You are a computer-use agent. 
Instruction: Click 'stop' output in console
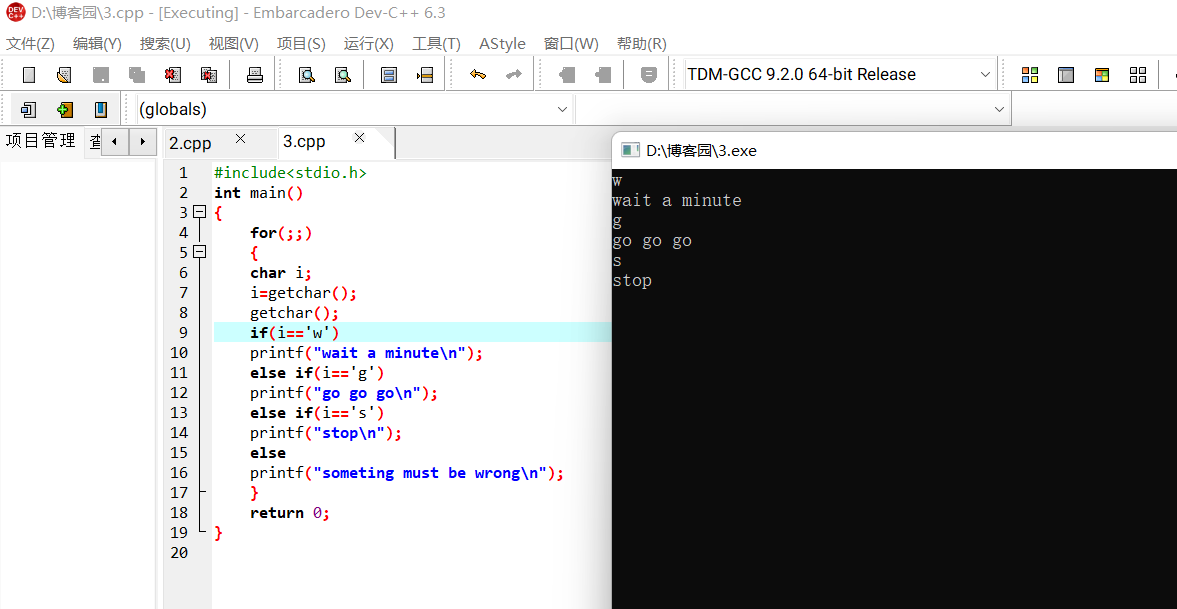pyautogui.click(x=632, y=282)
